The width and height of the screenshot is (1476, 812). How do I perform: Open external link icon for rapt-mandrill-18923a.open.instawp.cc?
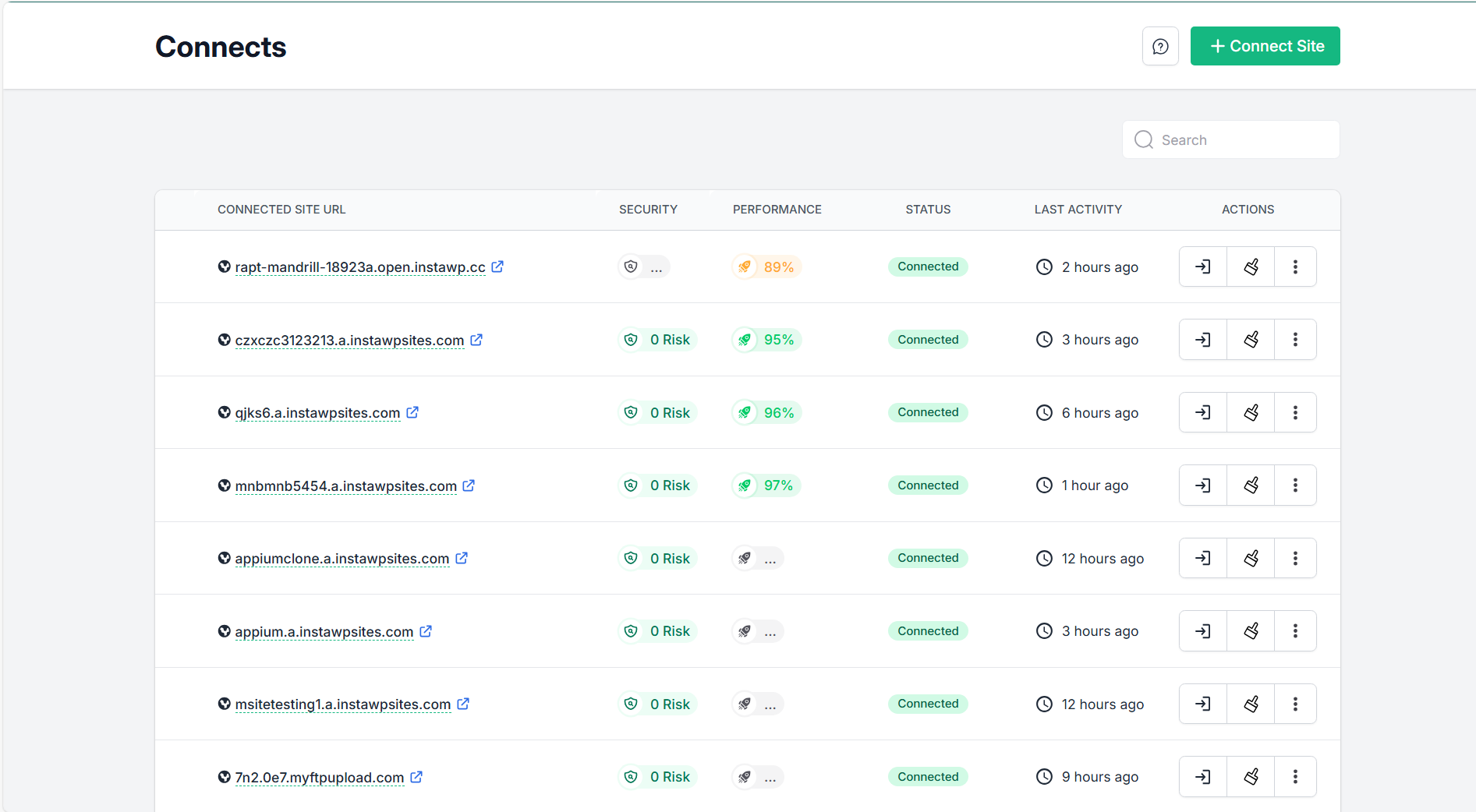tap(497, 267)
